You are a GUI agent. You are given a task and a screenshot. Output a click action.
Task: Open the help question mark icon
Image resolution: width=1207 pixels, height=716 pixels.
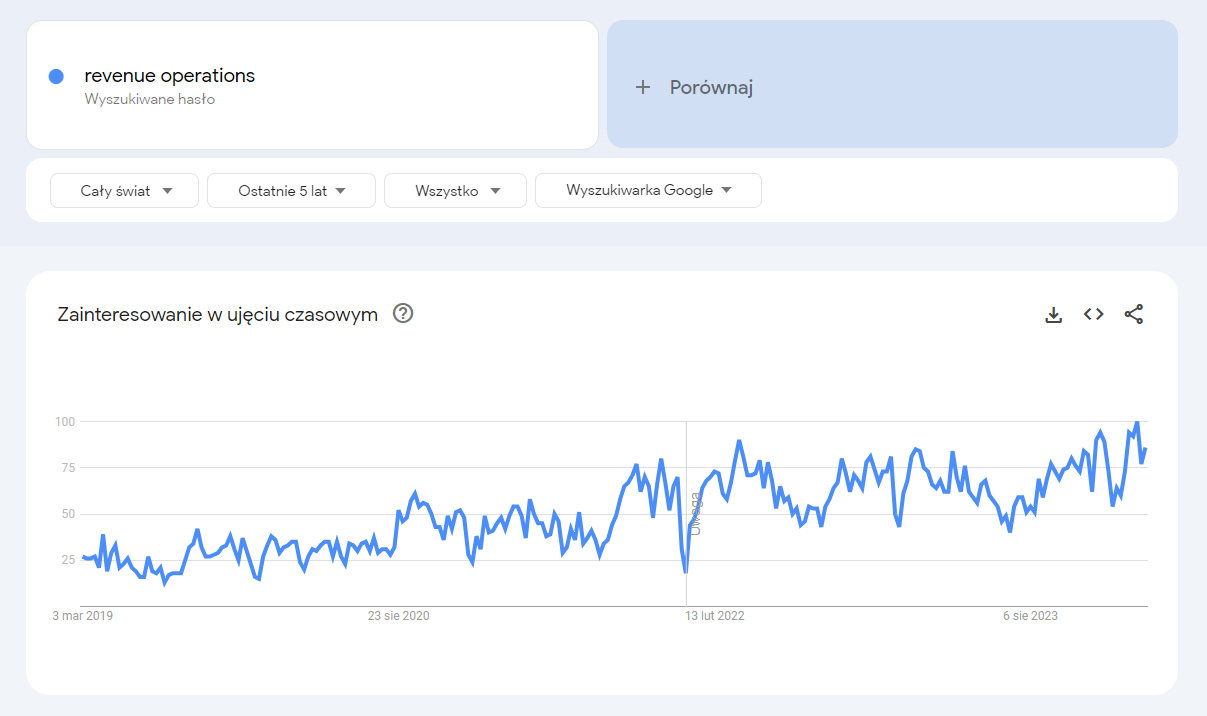coord(403,314)
